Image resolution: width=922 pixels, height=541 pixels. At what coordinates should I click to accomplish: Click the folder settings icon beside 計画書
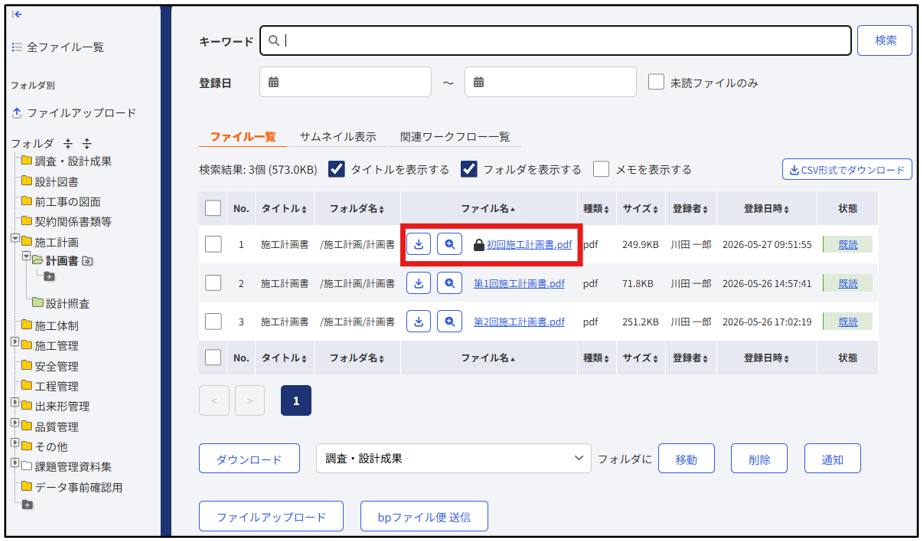tap(88, 261)
